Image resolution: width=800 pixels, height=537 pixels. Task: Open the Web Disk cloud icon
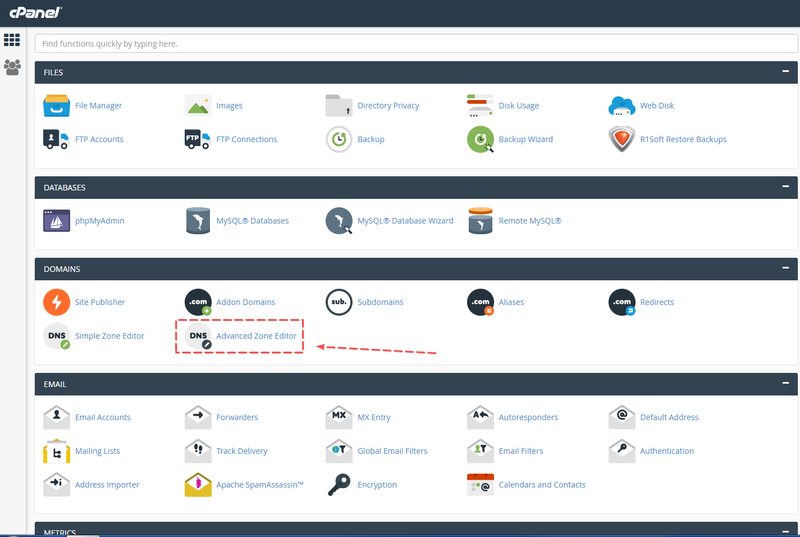click(x=621, y=106)
